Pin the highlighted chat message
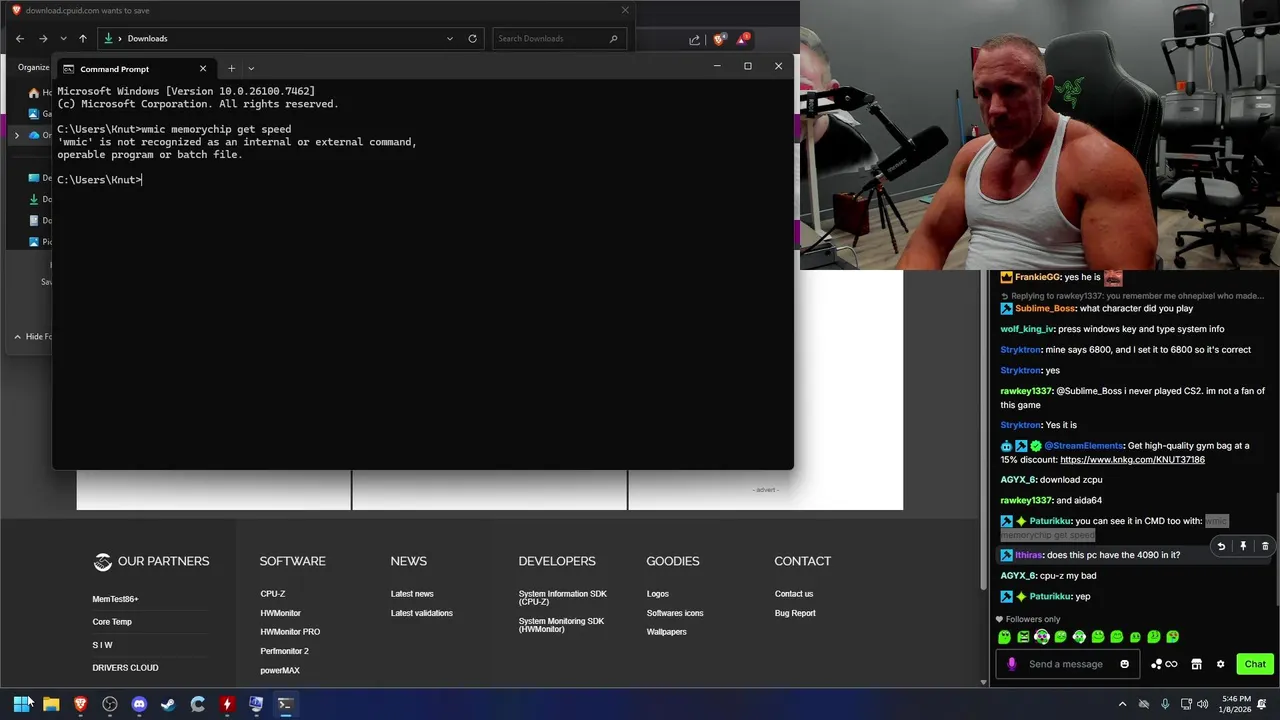This screenshot has width=1280, height=720. pyautogui.click(x=1243, y=546)
